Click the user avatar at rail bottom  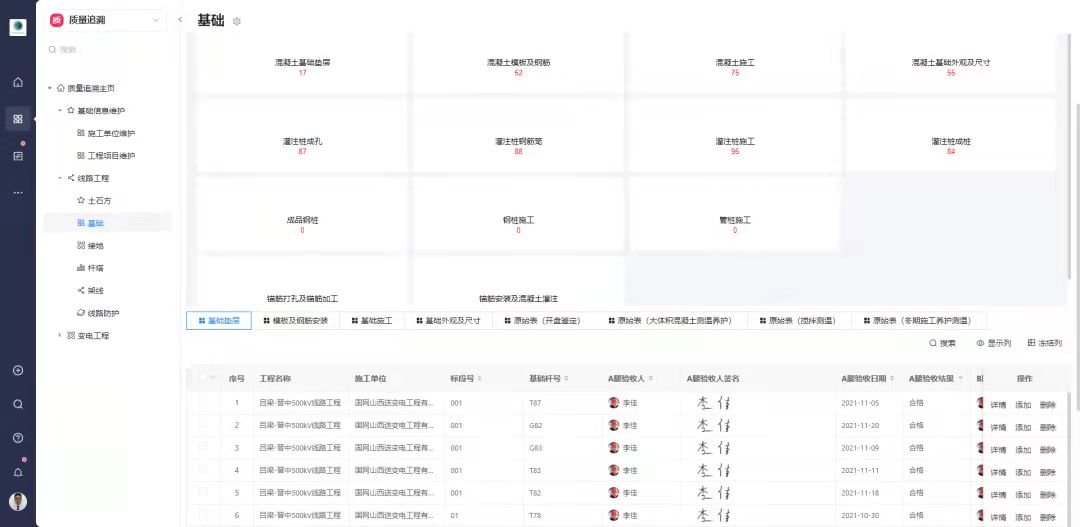point(18,502)
